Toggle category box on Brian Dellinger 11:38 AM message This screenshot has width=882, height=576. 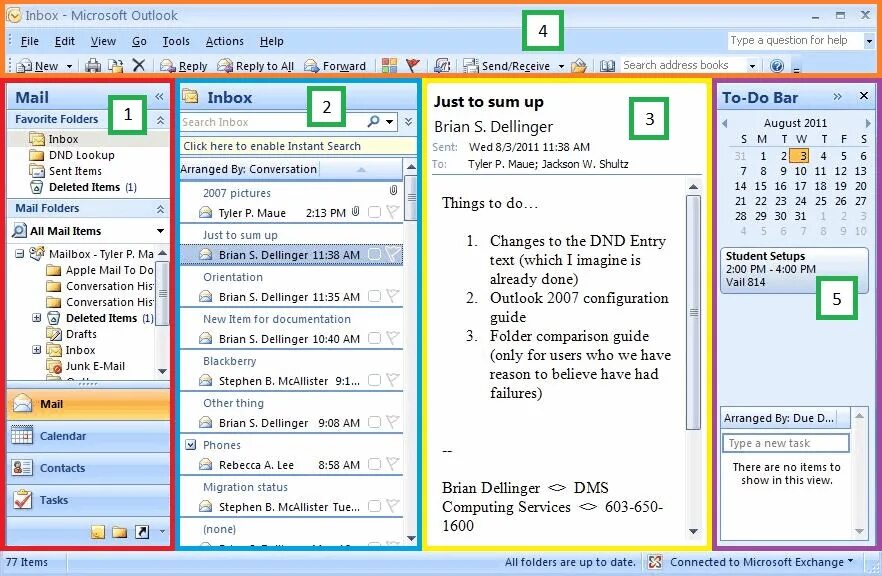[x=374, y=254]
